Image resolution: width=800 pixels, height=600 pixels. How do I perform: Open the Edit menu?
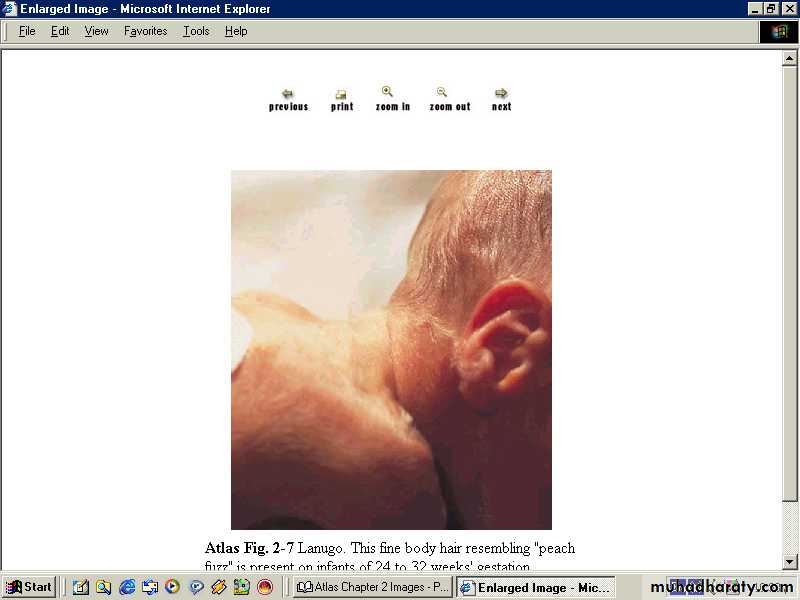tap(60, 31)
